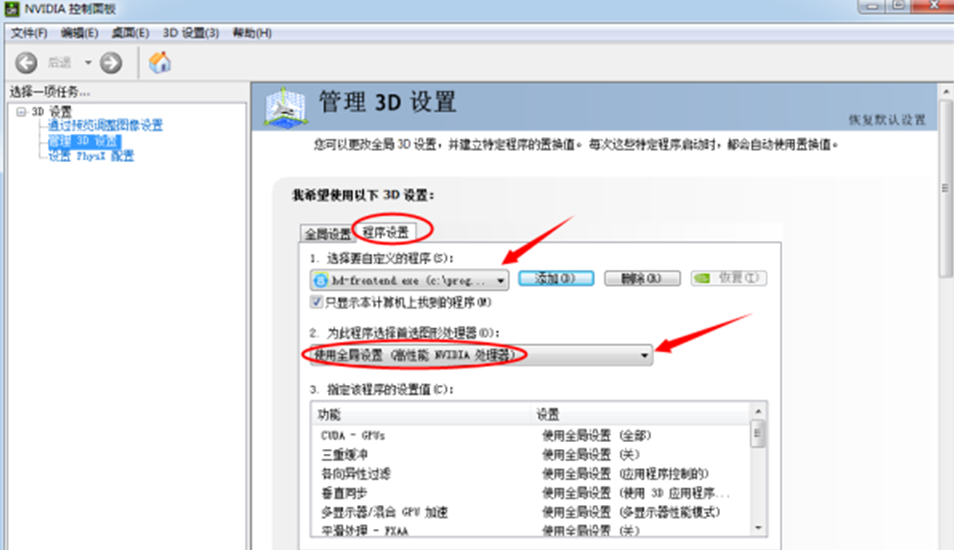Click the settings list scrollbar thumb

pos(757,436)
